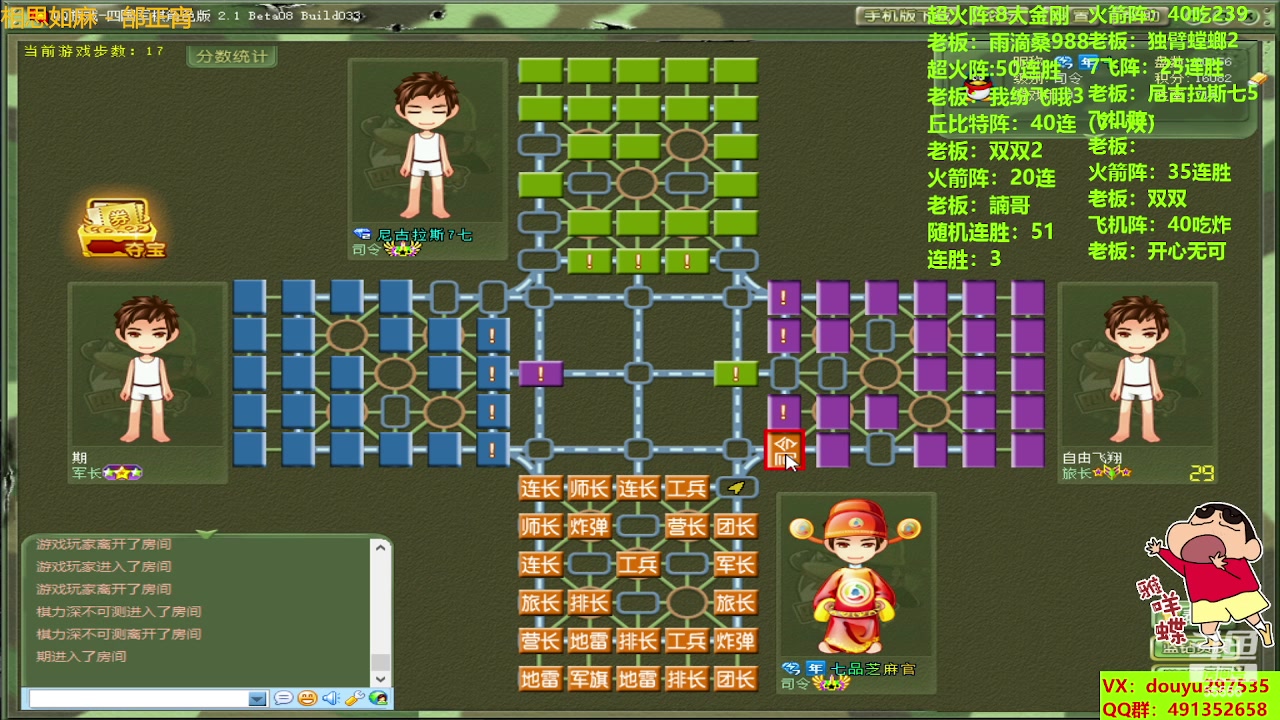Select the 旅长 piece below 军长

(x=735, y=603)
